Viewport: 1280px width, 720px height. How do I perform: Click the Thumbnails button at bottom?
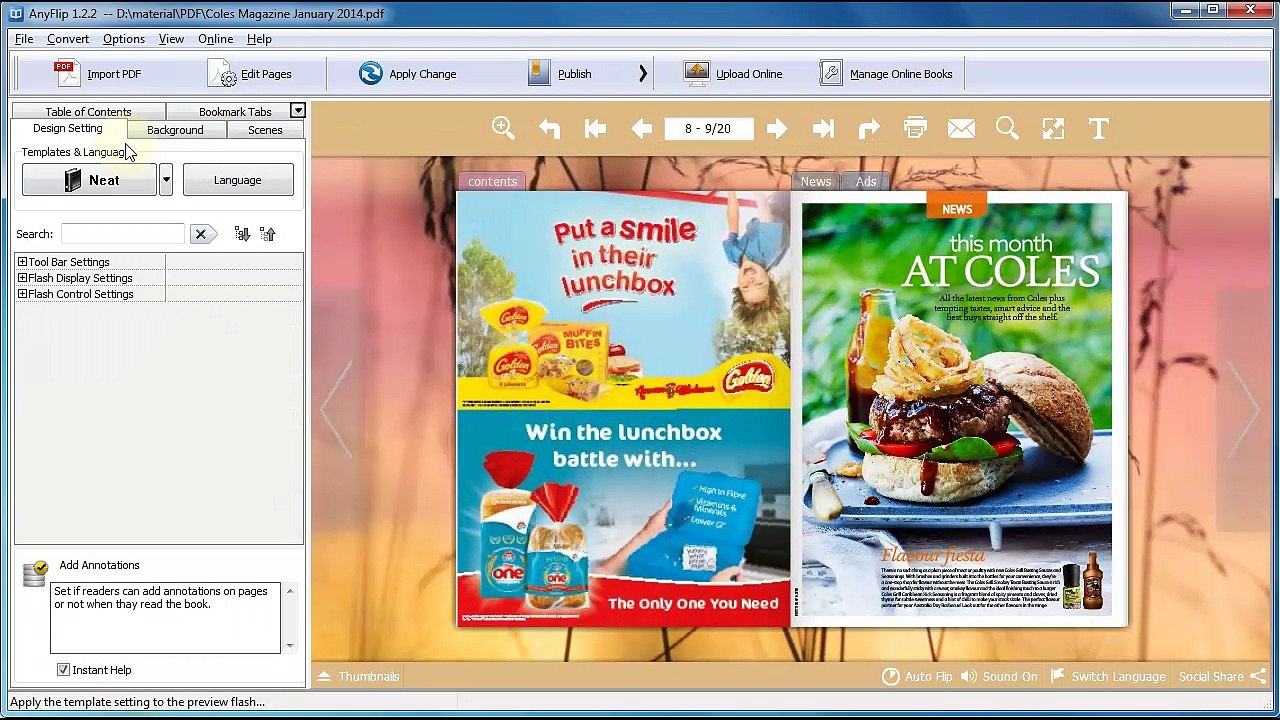click(x=359, y=677)
